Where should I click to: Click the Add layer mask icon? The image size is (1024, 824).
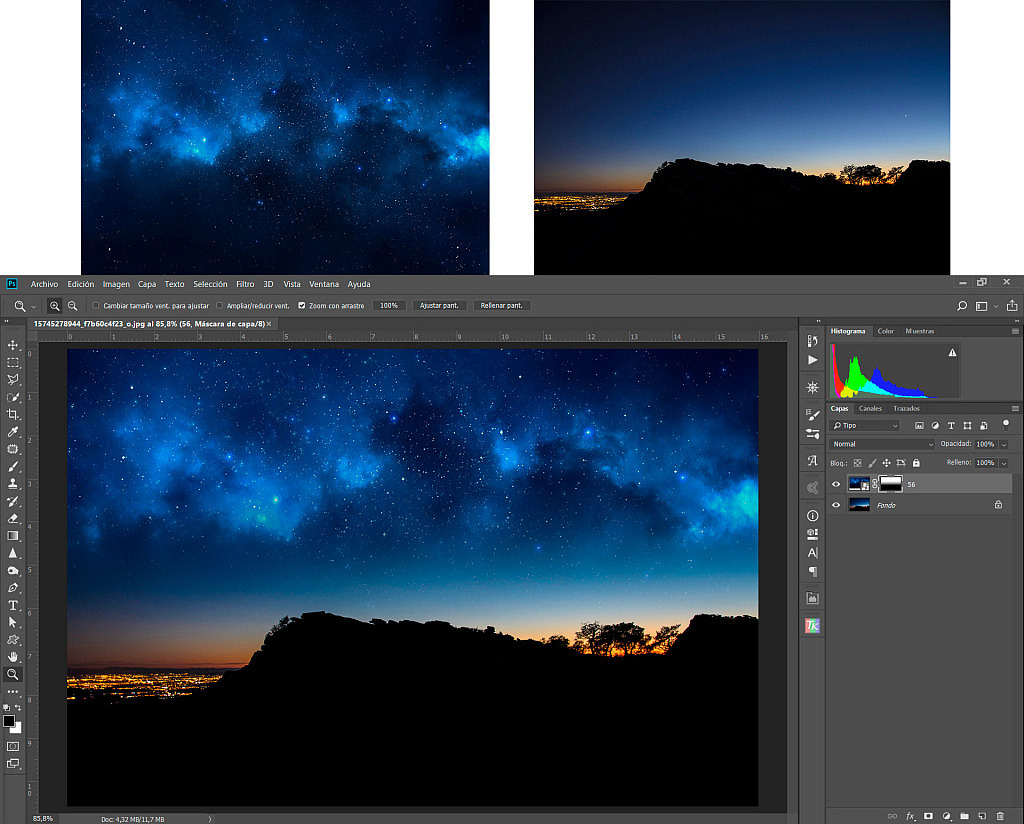pos(928,816)
